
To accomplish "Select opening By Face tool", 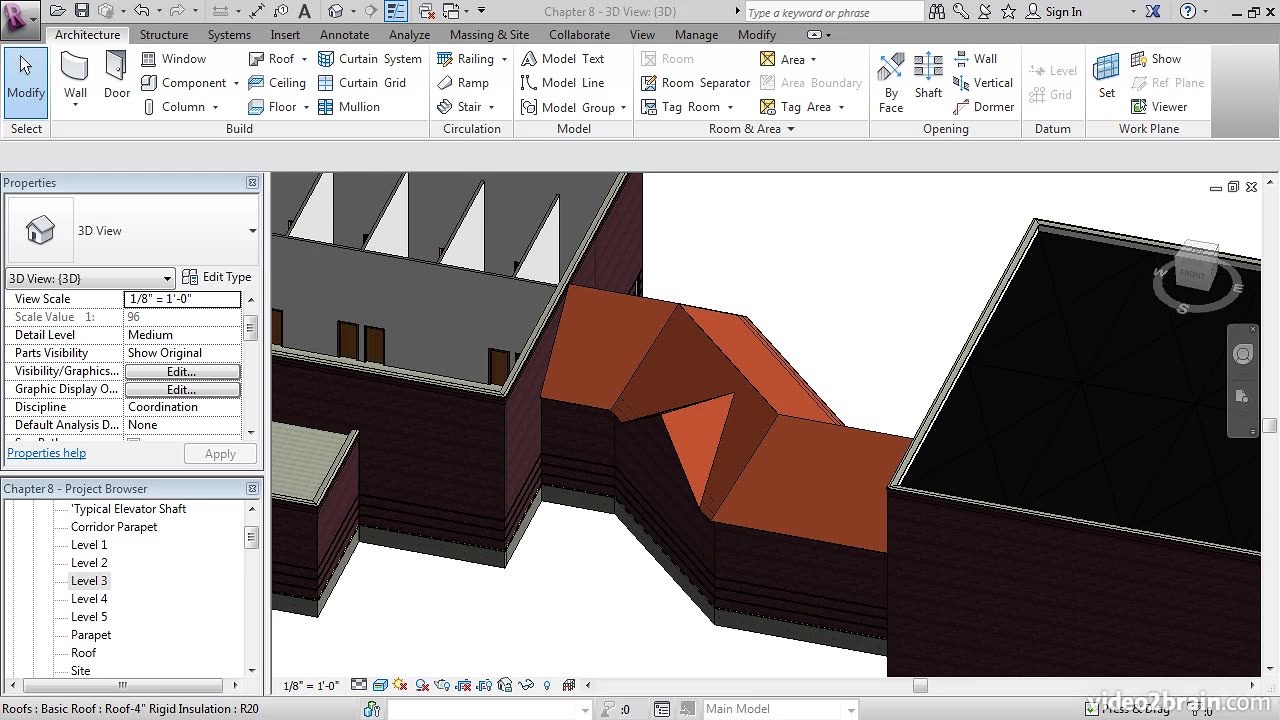I will coord(891,80).
